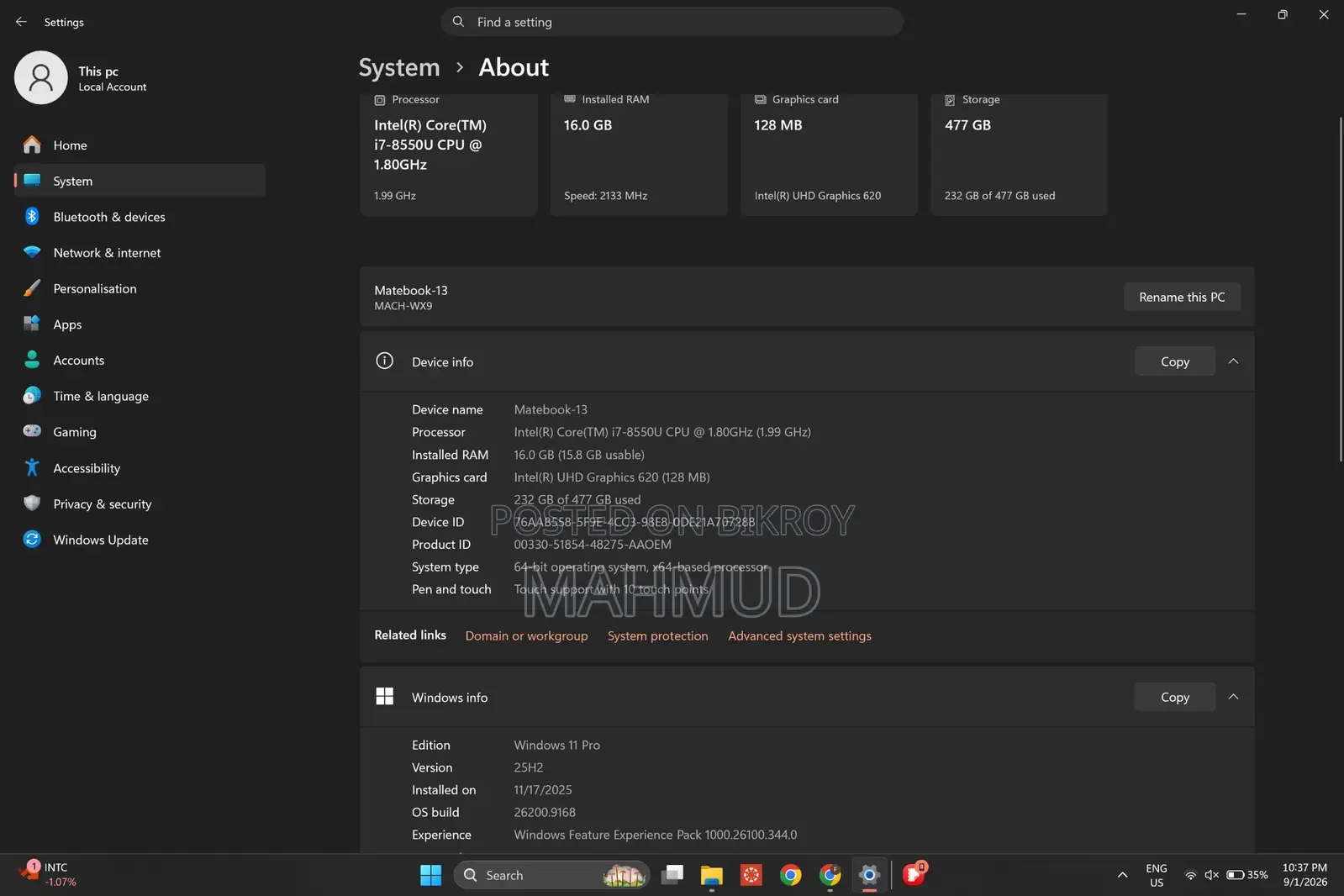Viewport: 1344px width, 896px height.
Task: Collapse the Windows info section
Action: (x=1233, y=697)
